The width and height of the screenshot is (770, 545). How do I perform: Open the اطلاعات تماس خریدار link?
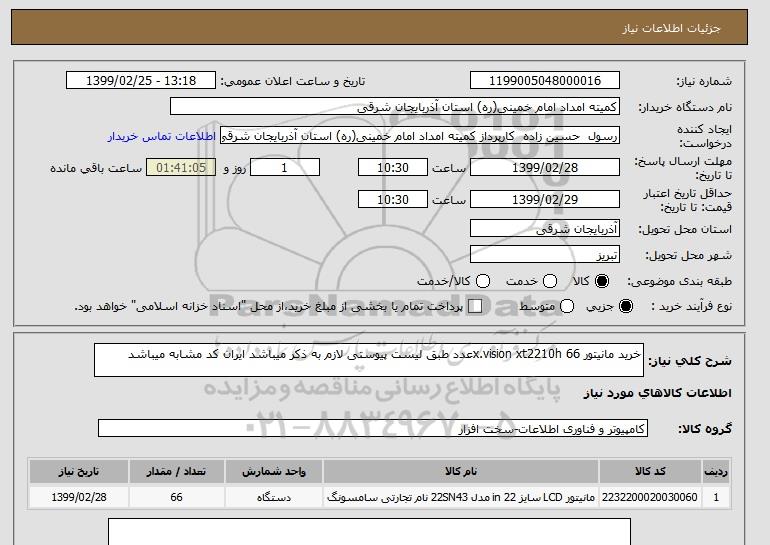162,136
